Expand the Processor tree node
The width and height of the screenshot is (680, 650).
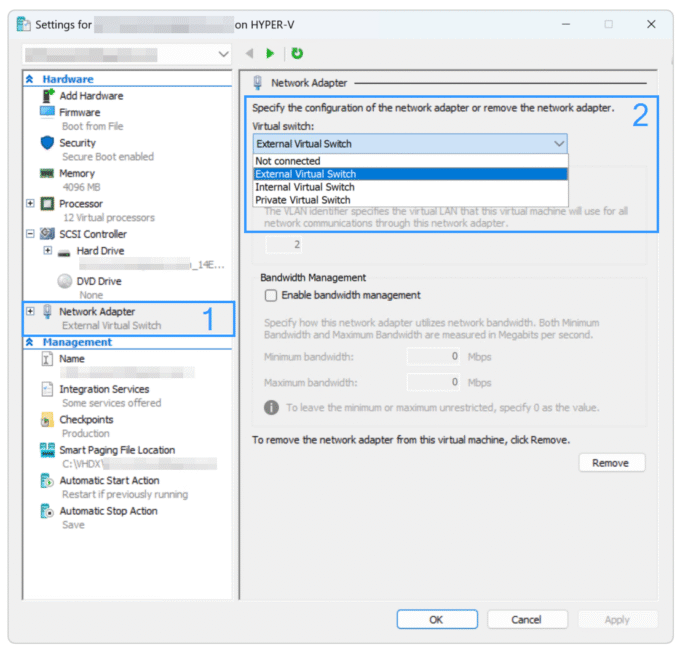pos(30,203)
